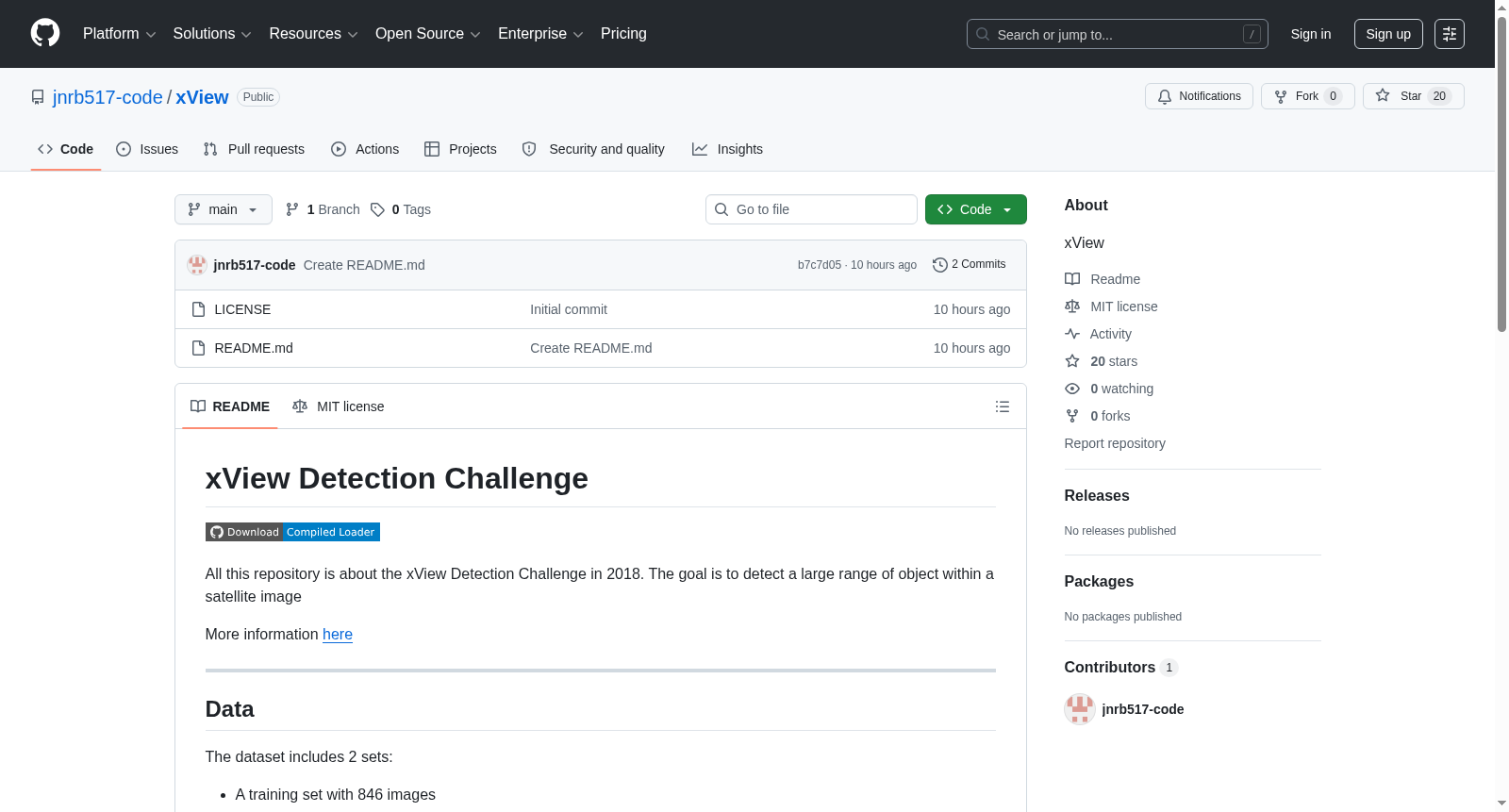Click the star icon on Star button
Image resolution: width=1509 pixels, height=812 pixels.
tap(1383, 95)
